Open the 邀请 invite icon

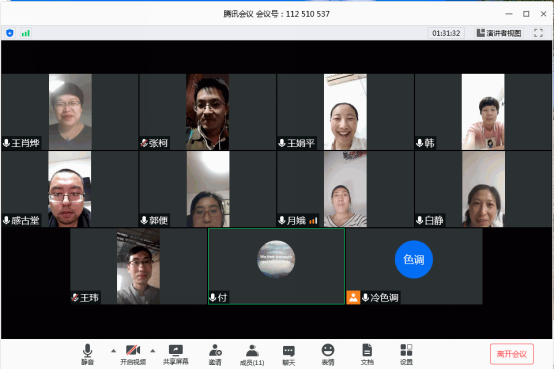pyautogui.click(x=215, y=354)
